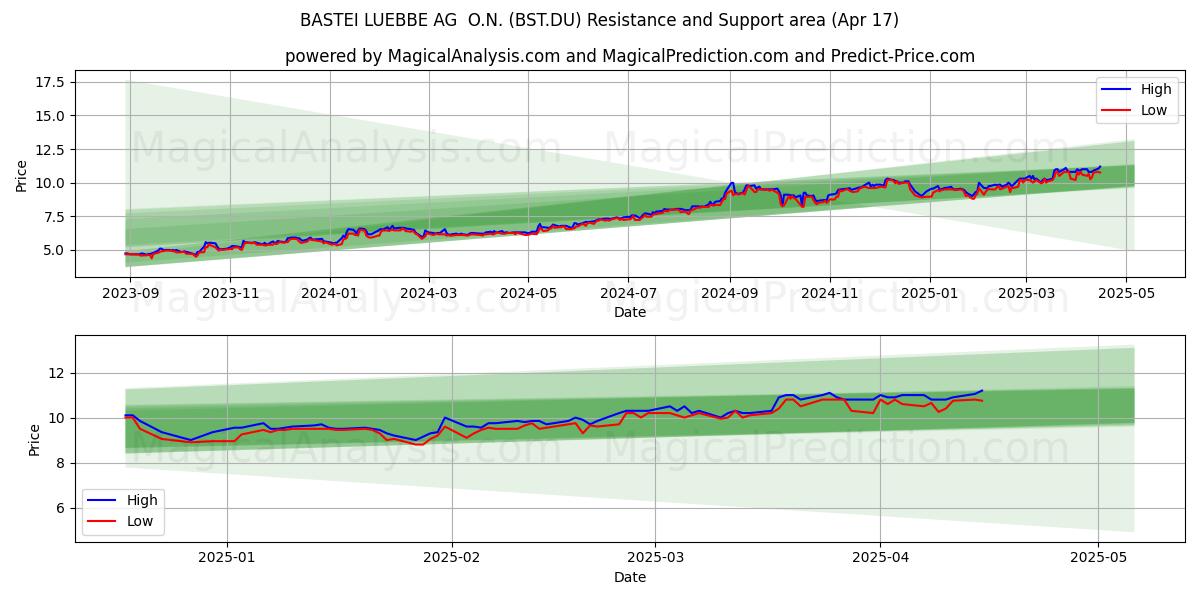The width and height of the screenshot is (1200, 600).
Task: Click the 17.5 price tick label
Action: pos(50,82)
